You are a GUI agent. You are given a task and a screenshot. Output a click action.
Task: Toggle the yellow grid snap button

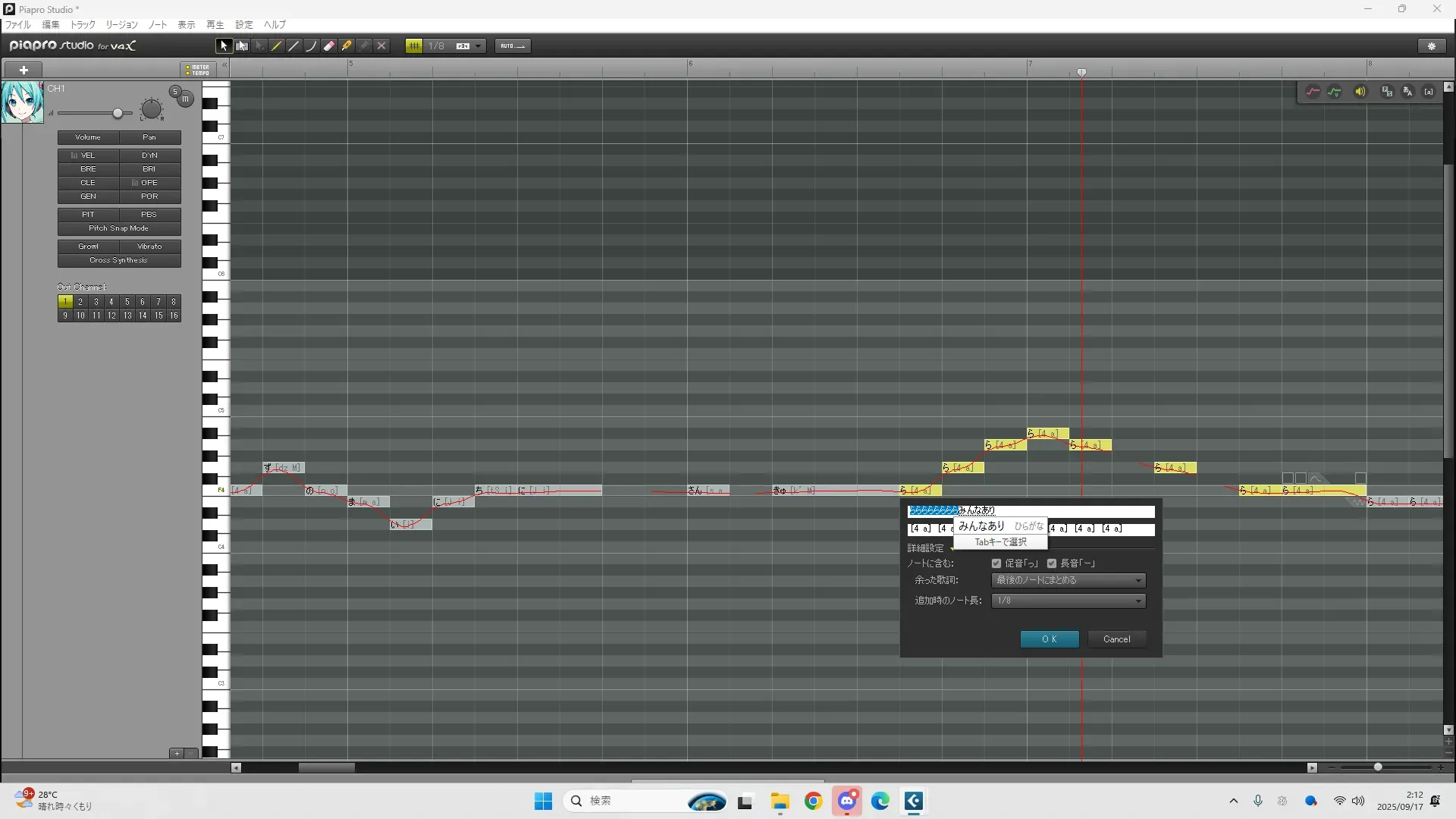click(x=414, y=46)
